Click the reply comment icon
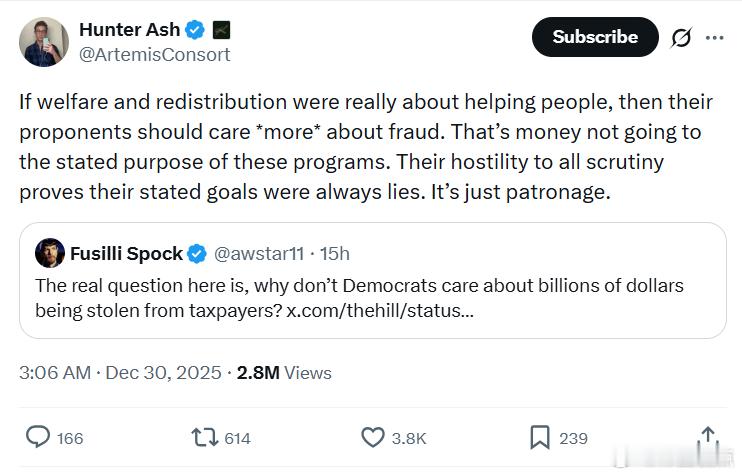The width and height of the screenshot is (742, 476). 38,437
